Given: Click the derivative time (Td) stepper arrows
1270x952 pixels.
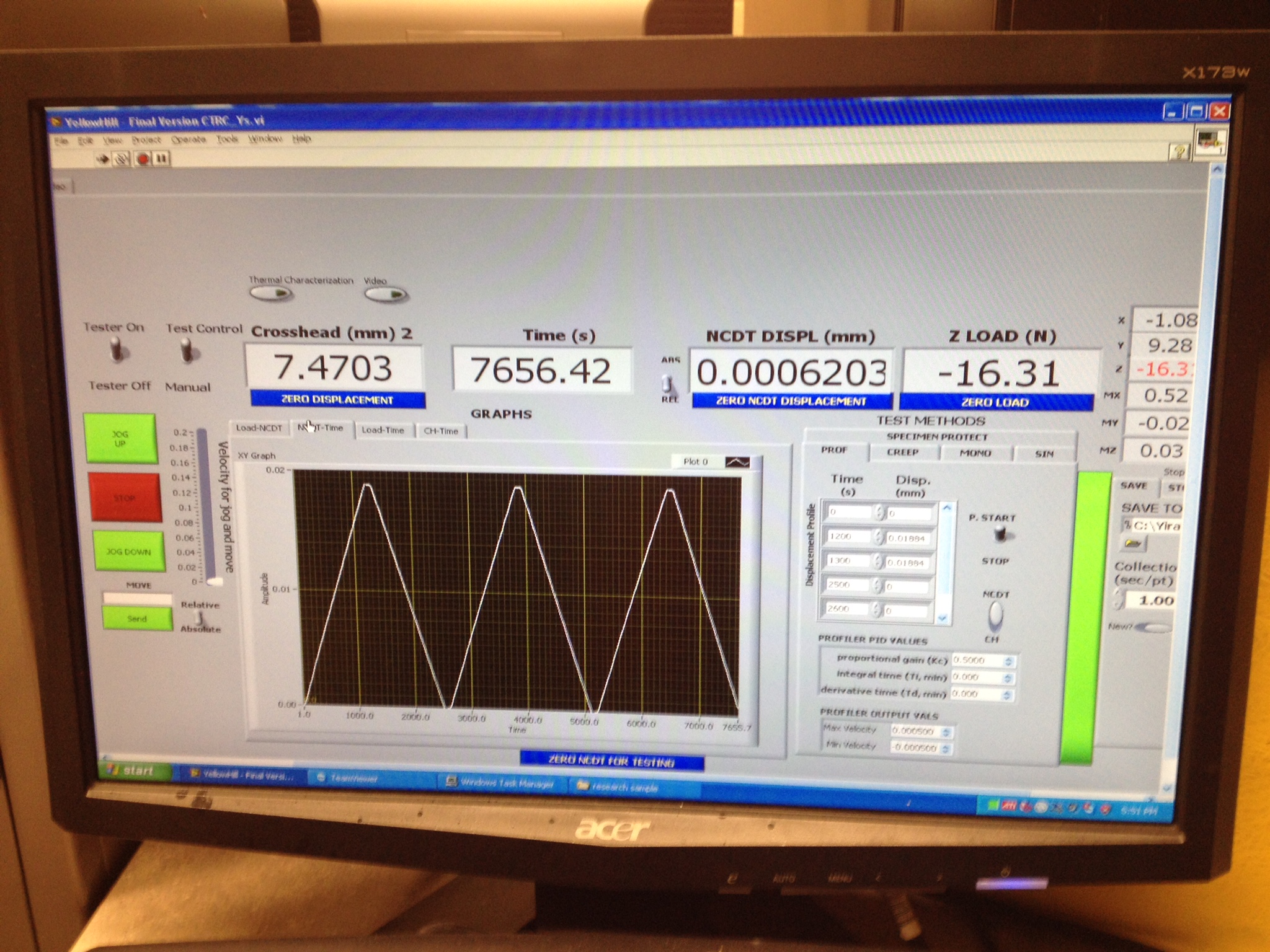Looking at the screenshot, I should point(1008,695).
